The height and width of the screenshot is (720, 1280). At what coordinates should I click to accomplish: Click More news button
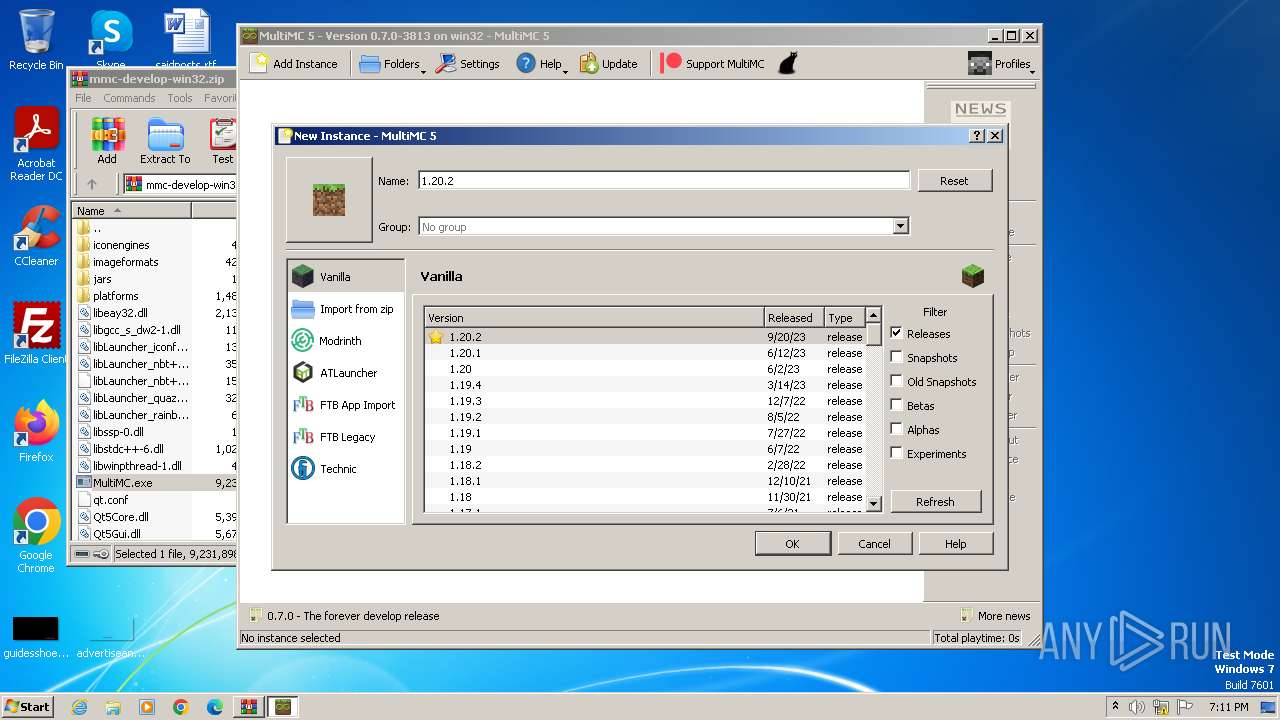coord(995,616)
